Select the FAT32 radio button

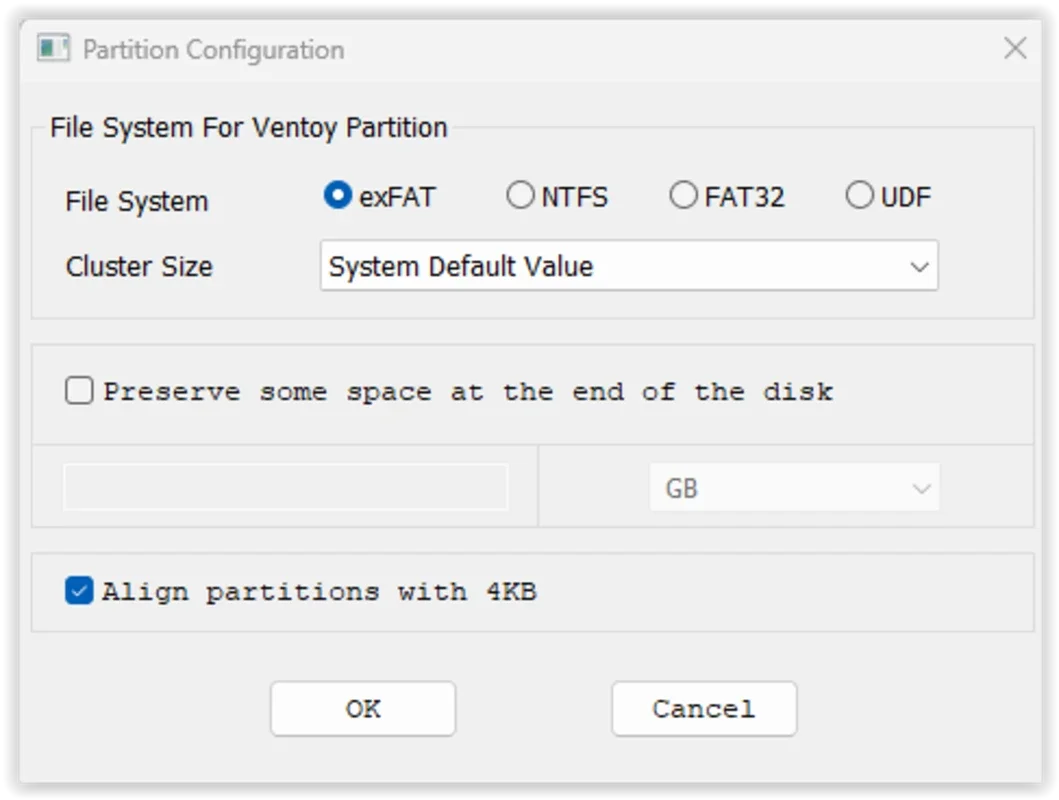point(683,196)
